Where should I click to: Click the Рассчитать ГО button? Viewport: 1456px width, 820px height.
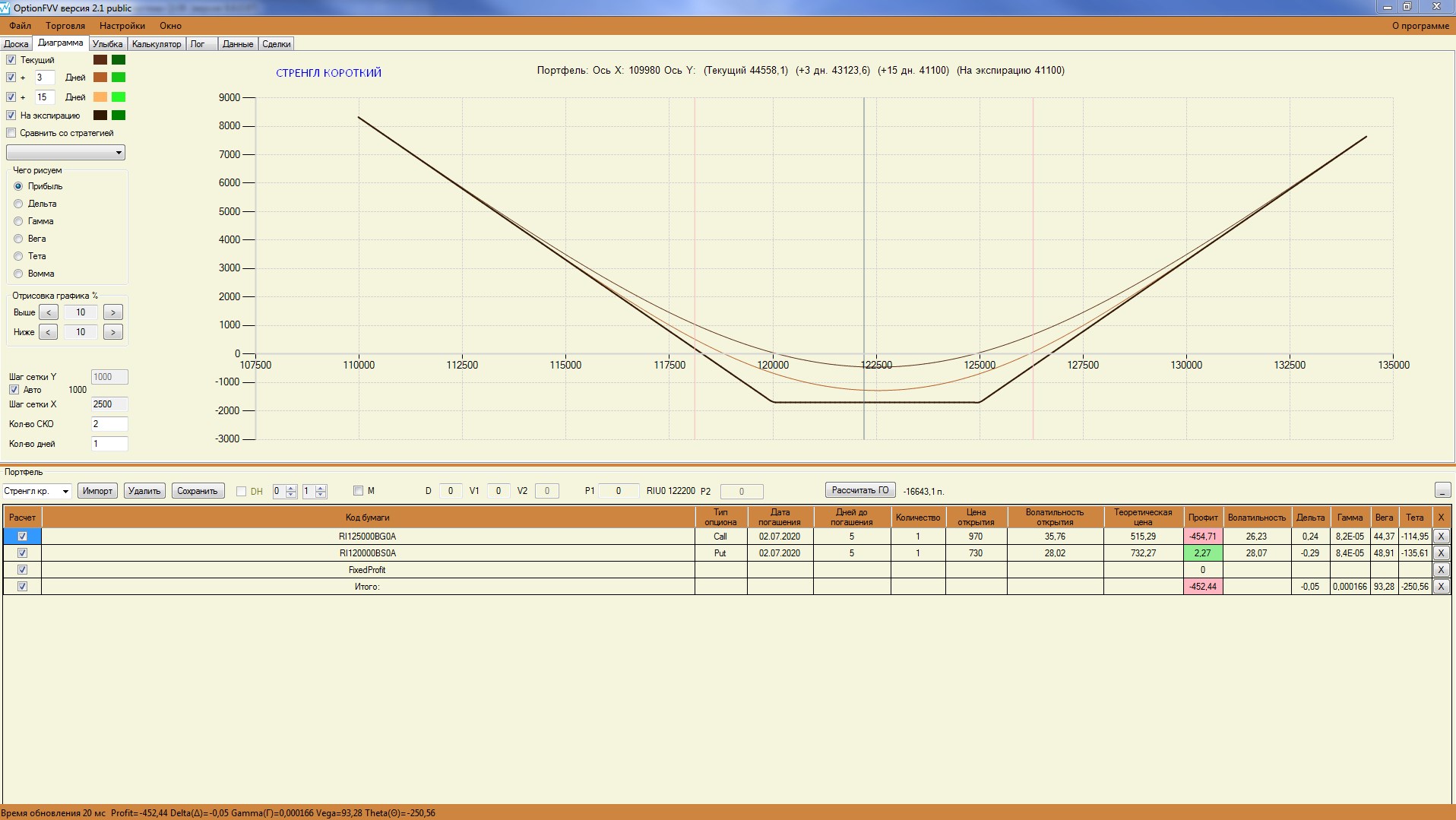(860, 490)
